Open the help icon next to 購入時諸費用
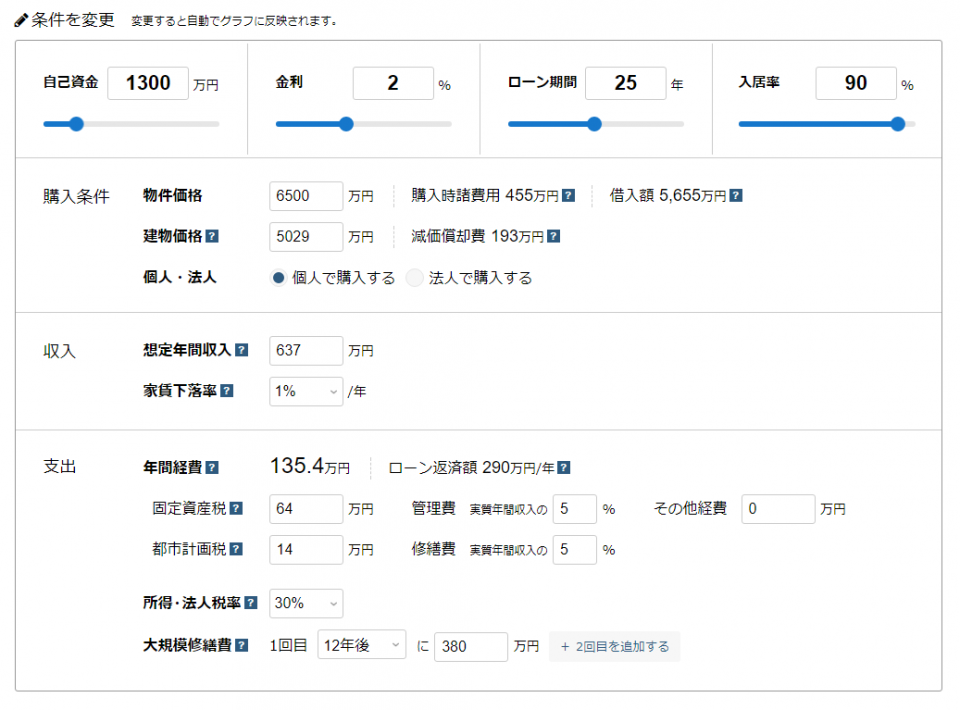960x710 pixels. pyautogui.click(x=567, y=194)
